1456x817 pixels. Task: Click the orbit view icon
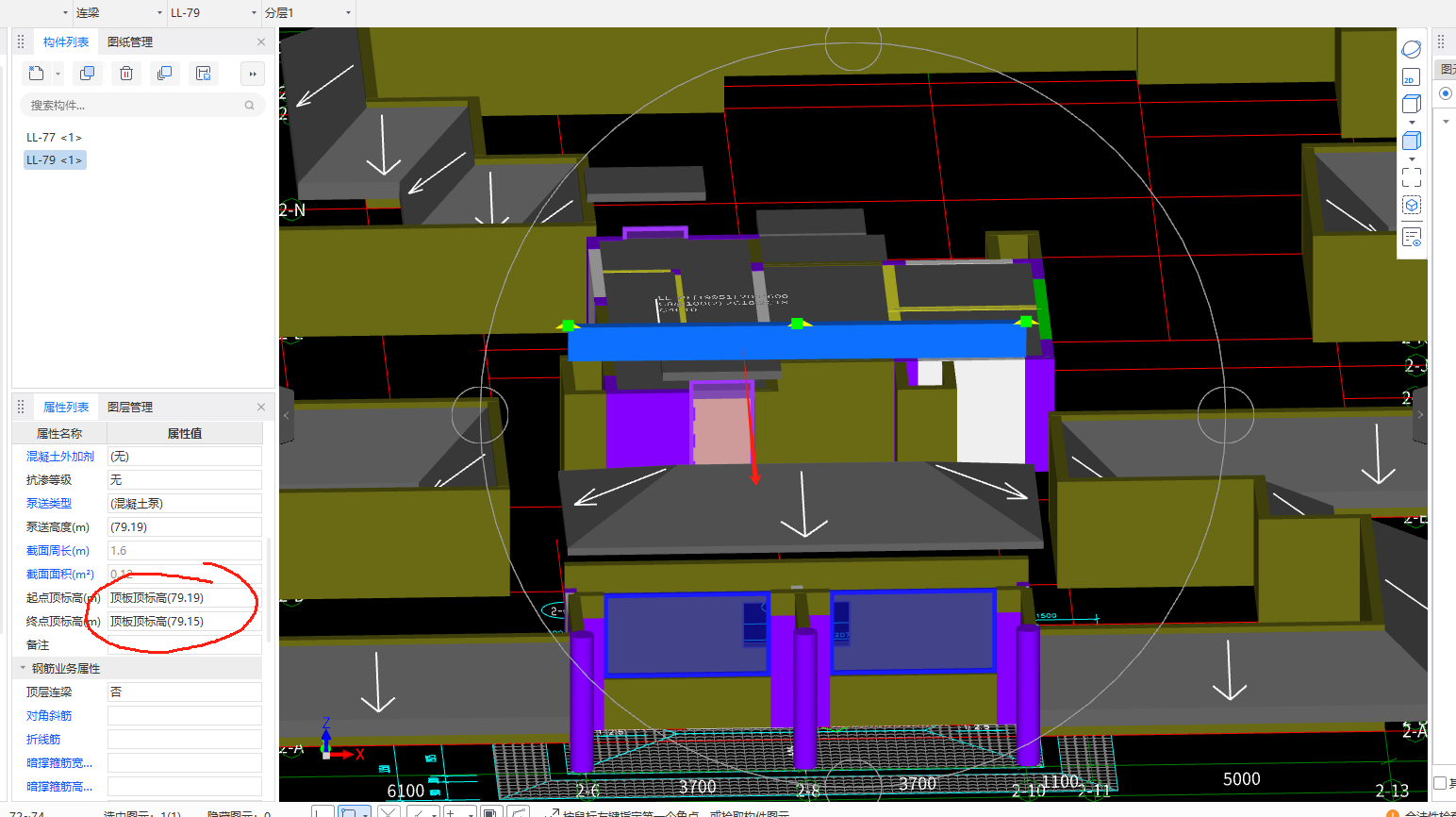[x=1412, y=49]
